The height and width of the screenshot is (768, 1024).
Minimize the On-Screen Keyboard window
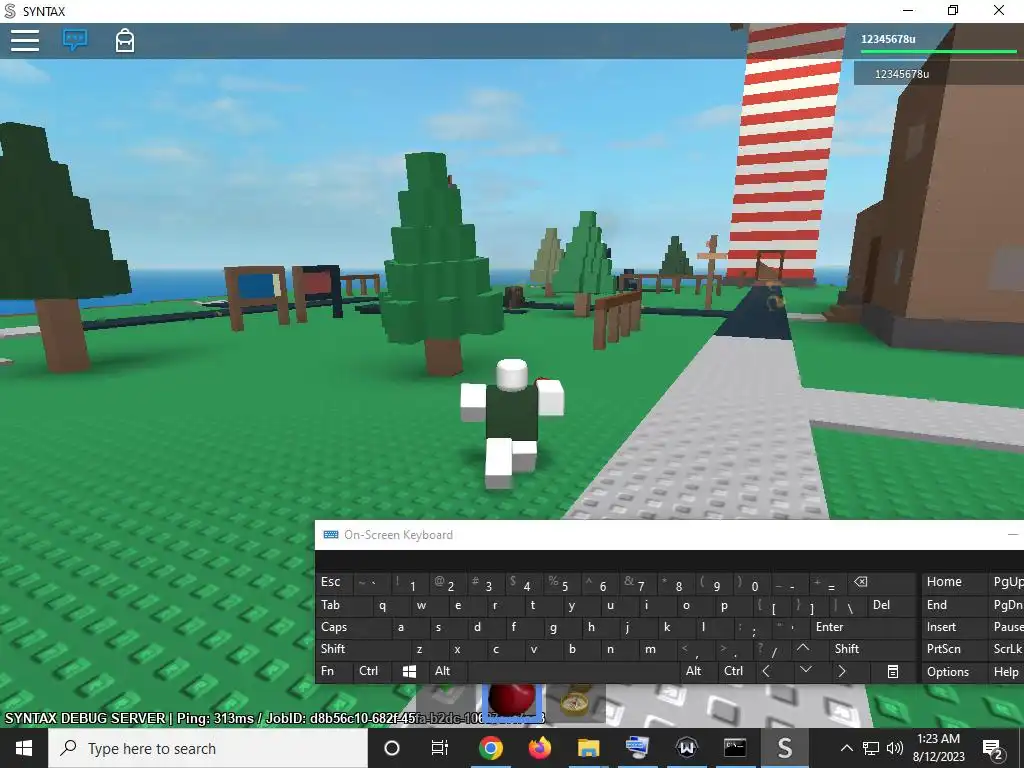[1012, 535]
